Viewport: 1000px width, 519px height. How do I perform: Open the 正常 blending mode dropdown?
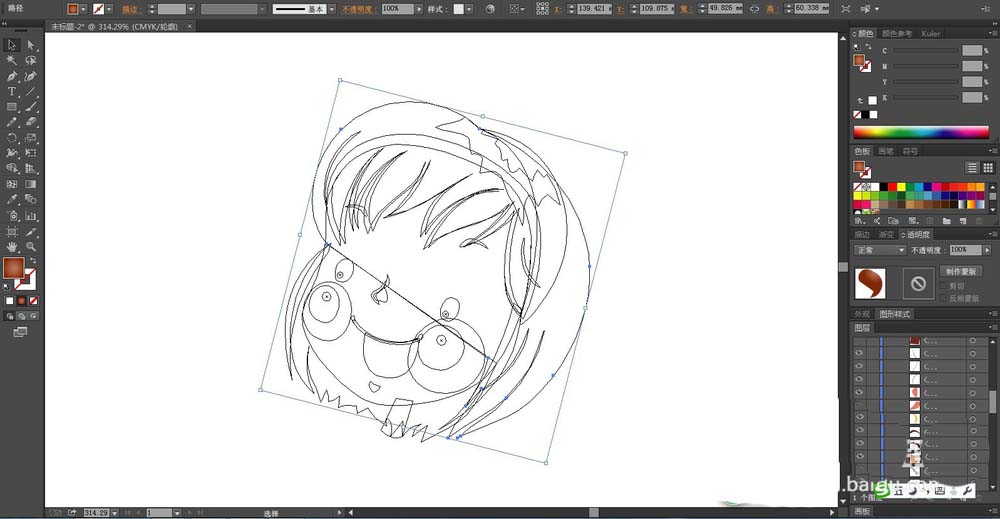(x=879, y=250)
